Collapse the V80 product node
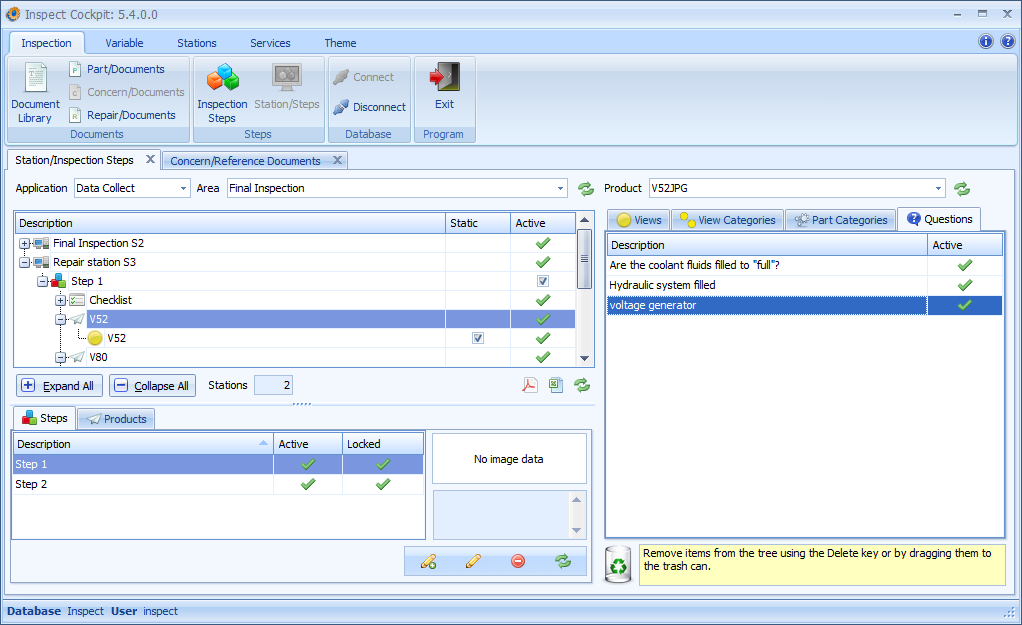This screenshot has width=1022, height=625. (61, 358)
